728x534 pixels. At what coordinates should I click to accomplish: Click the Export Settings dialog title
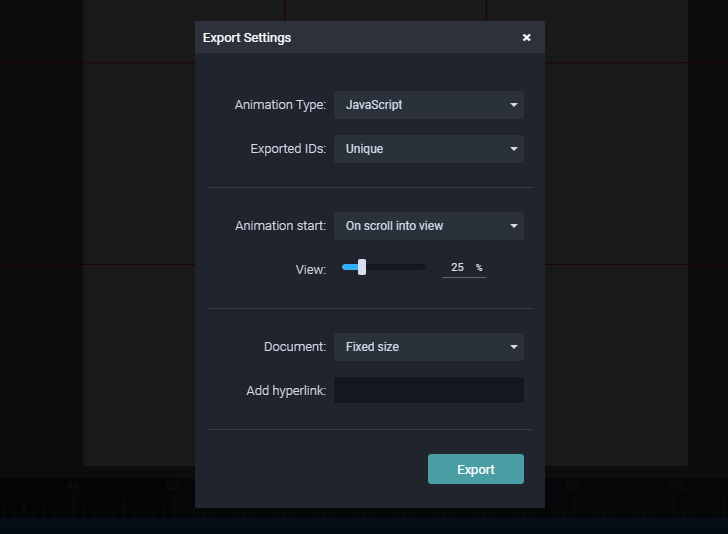247,38
